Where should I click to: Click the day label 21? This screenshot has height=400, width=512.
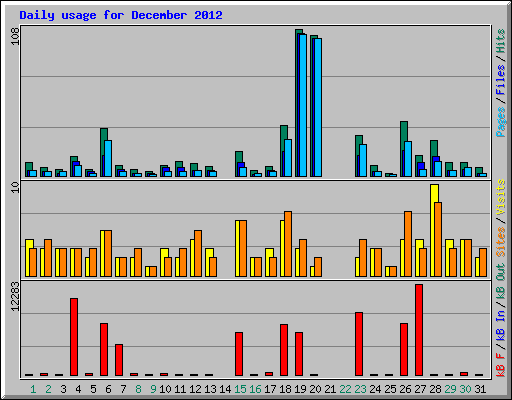click(330, 389)
